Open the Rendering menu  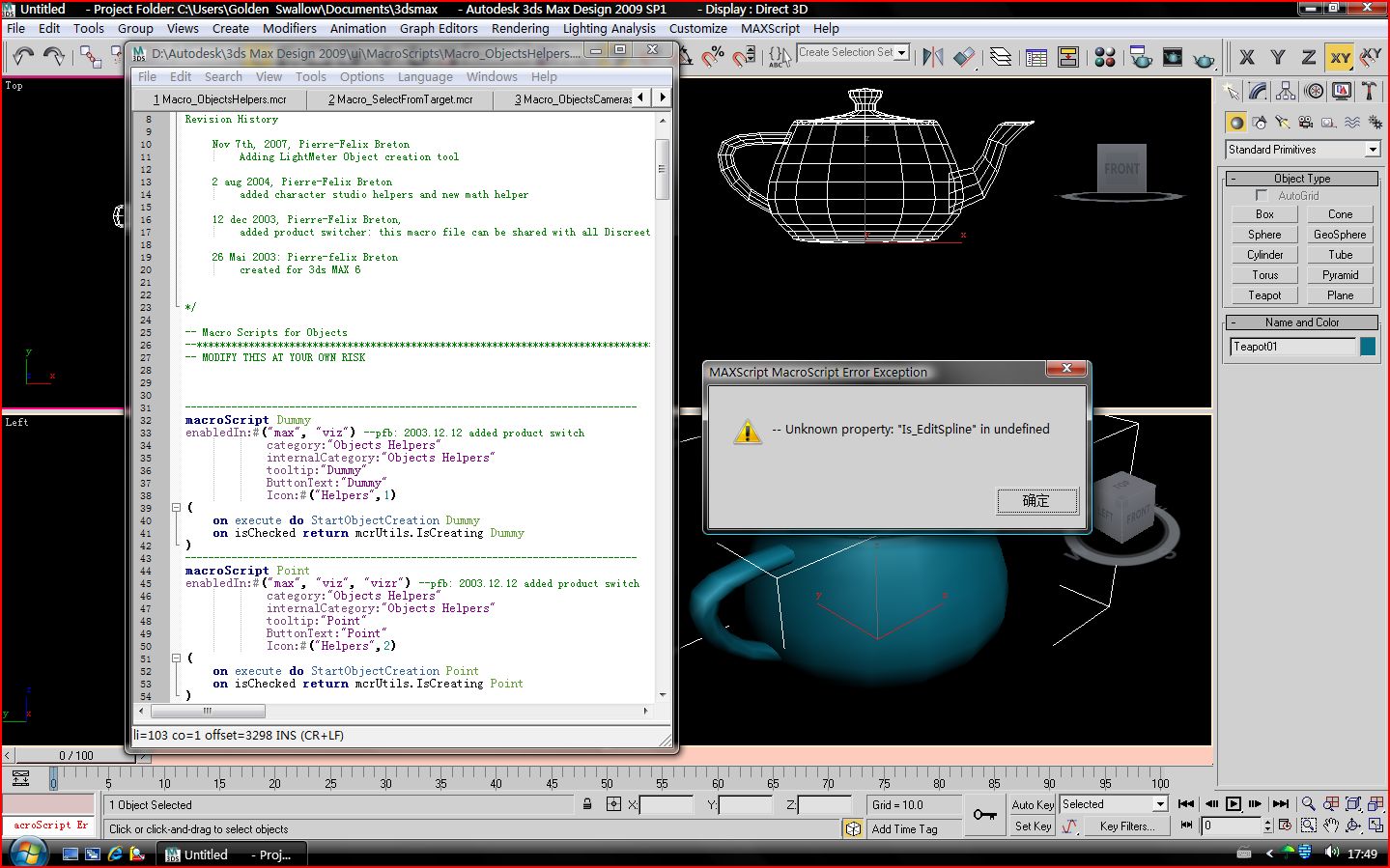pyautogui.click(x=520, y=28)
